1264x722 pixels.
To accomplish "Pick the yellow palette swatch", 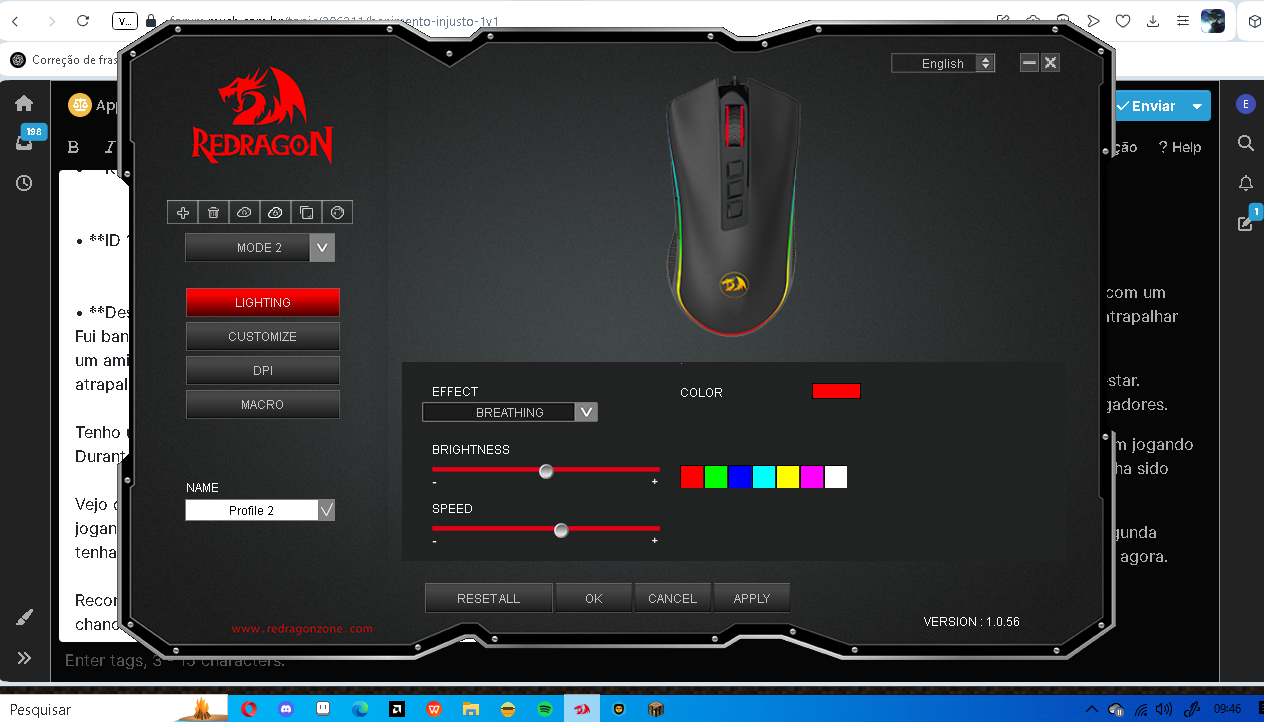I will 788,477.
